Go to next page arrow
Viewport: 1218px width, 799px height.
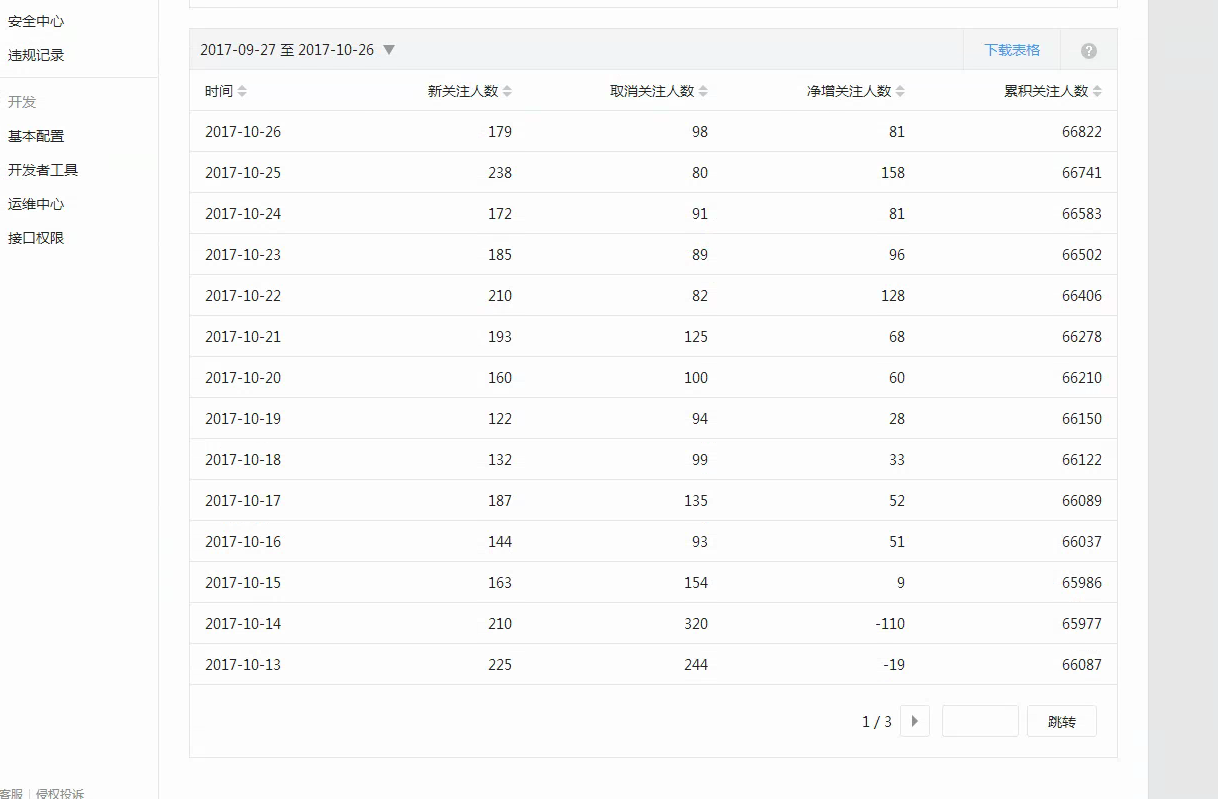[x=914, y=721]
